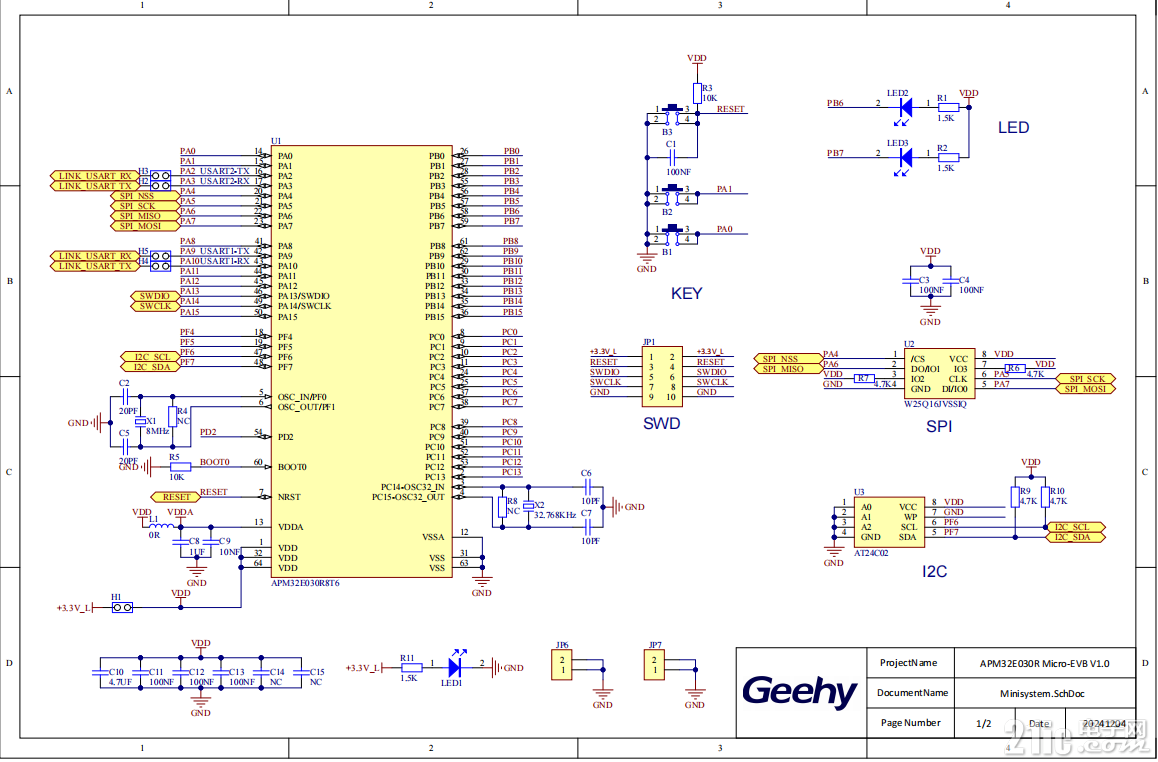Click capacitor C1 100NF symbol
1158x762 pixels.
click(x=671, y=157)
